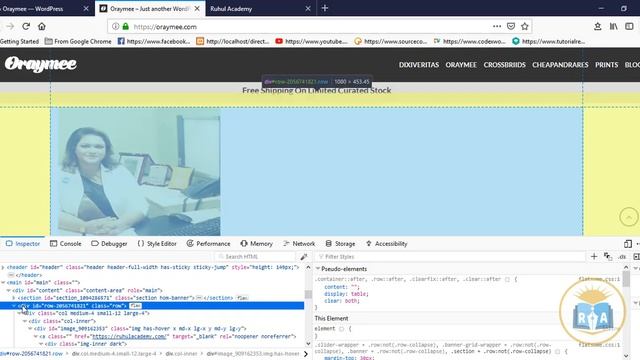Collapse the Pseudo-elements section

[x=318, y=269]
